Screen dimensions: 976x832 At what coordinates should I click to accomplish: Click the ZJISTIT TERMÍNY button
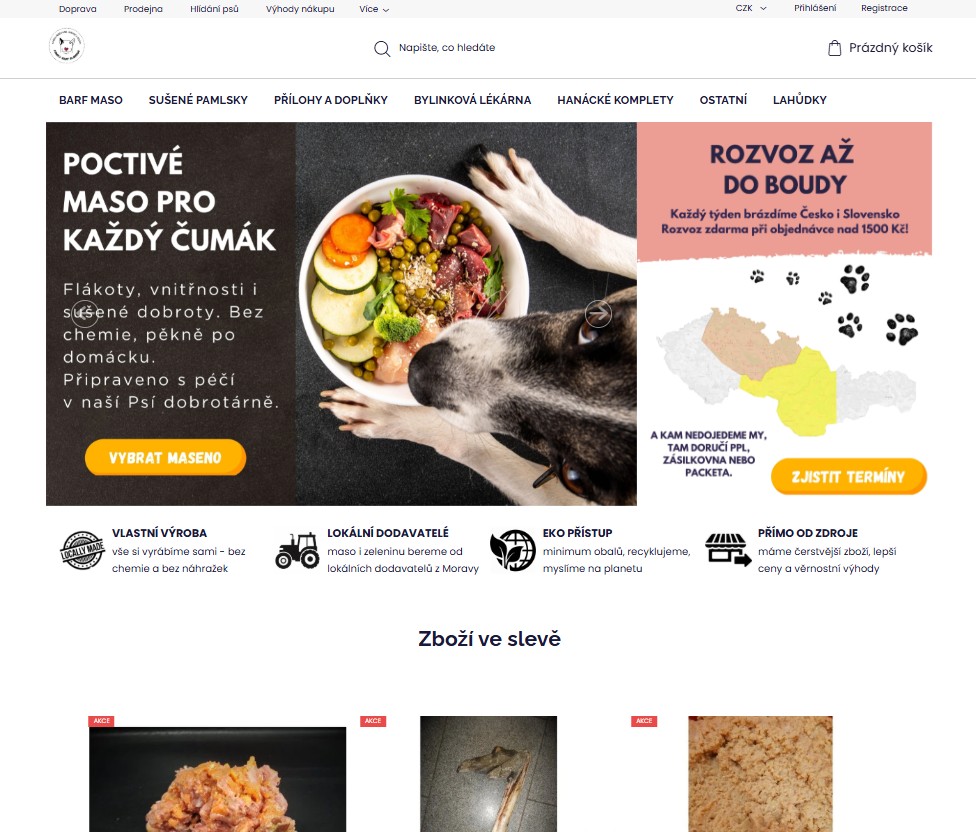click(848, 477)
